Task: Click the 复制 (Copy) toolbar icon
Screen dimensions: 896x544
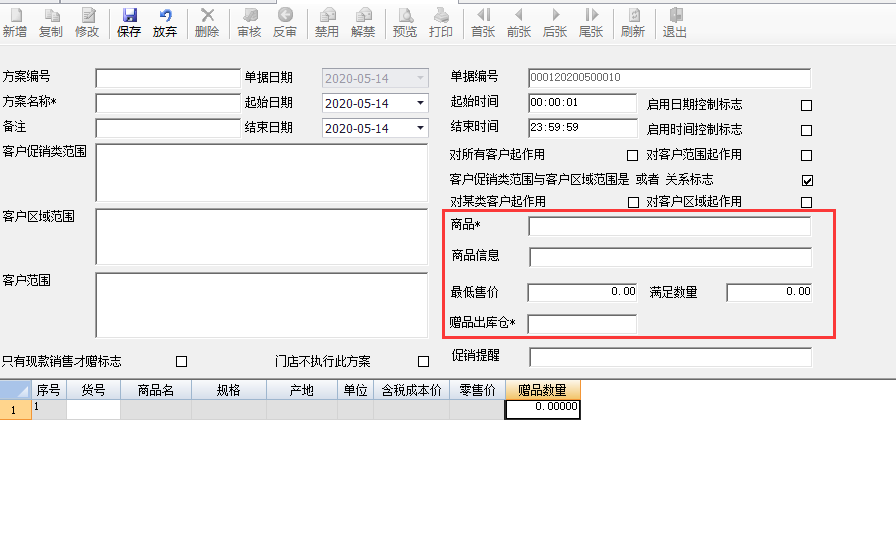Action: [51, 23]
